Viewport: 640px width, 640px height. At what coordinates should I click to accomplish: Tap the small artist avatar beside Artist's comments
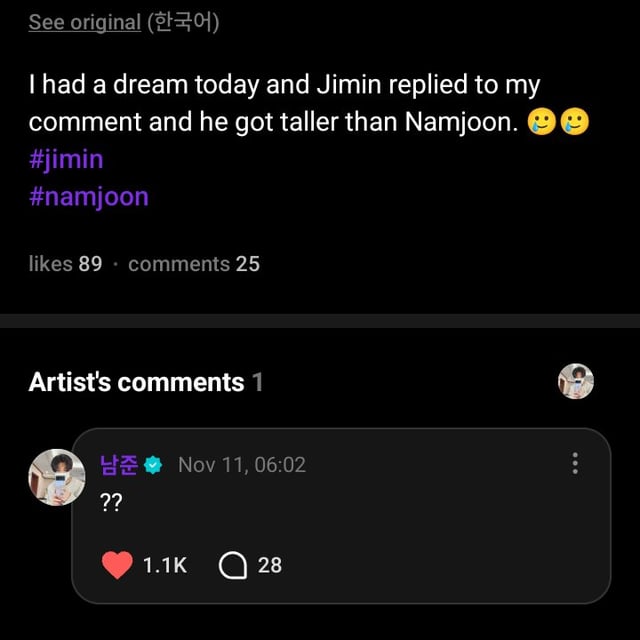pyautogui.click(x=576, y=381)
